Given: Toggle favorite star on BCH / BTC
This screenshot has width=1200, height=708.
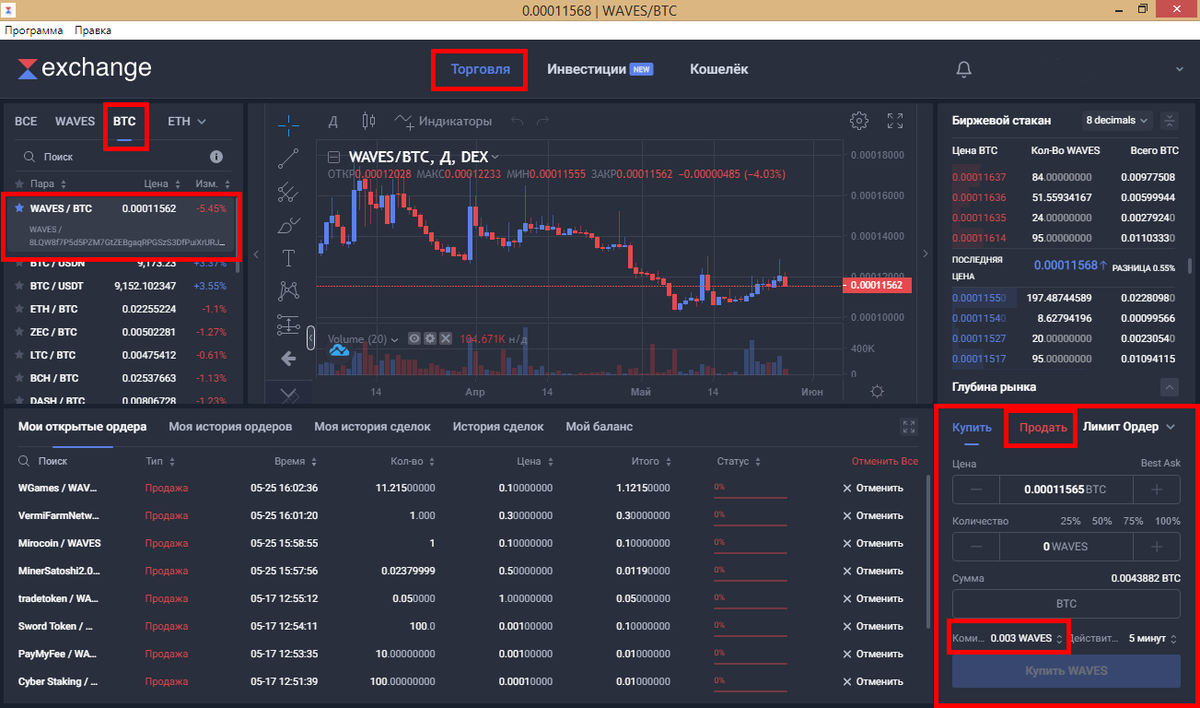Looking at the screenshot, I should [19, 378].
